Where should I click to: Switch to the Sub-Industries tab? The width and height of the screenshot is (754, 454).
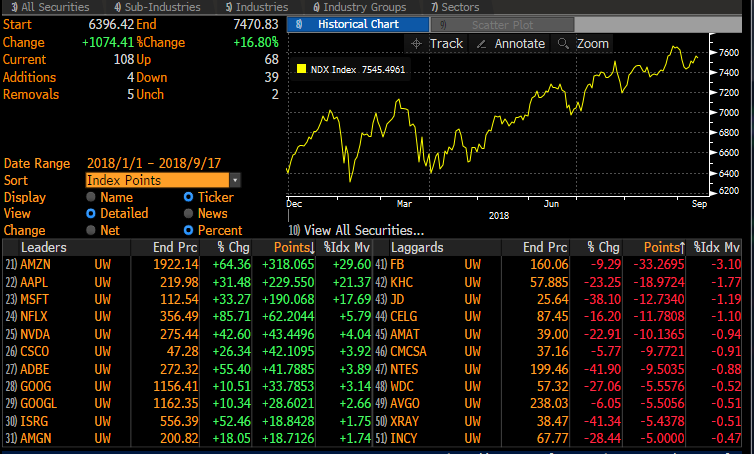point(157,7)
